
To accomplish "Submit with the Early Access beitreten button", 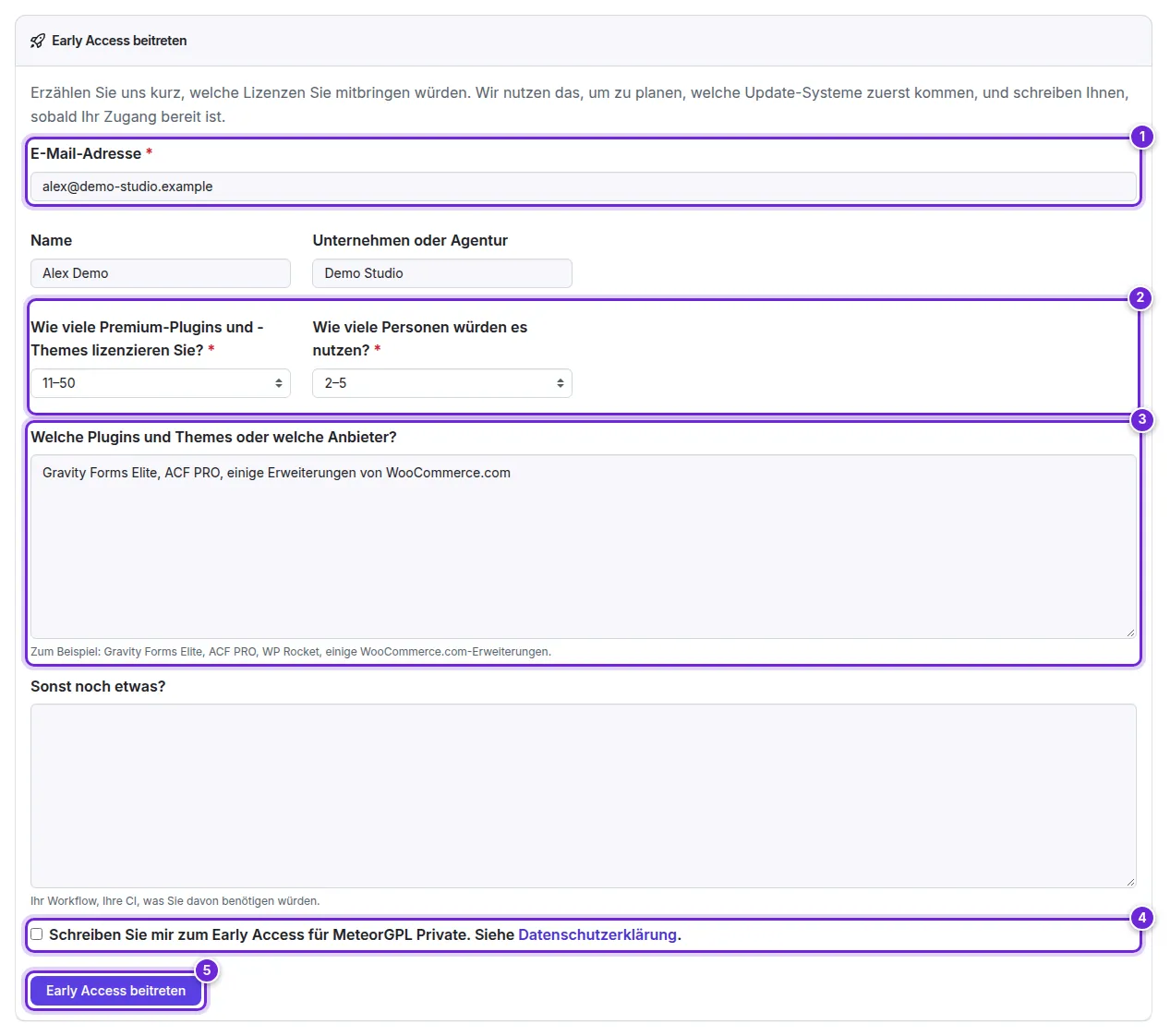I will pos(116,991).
